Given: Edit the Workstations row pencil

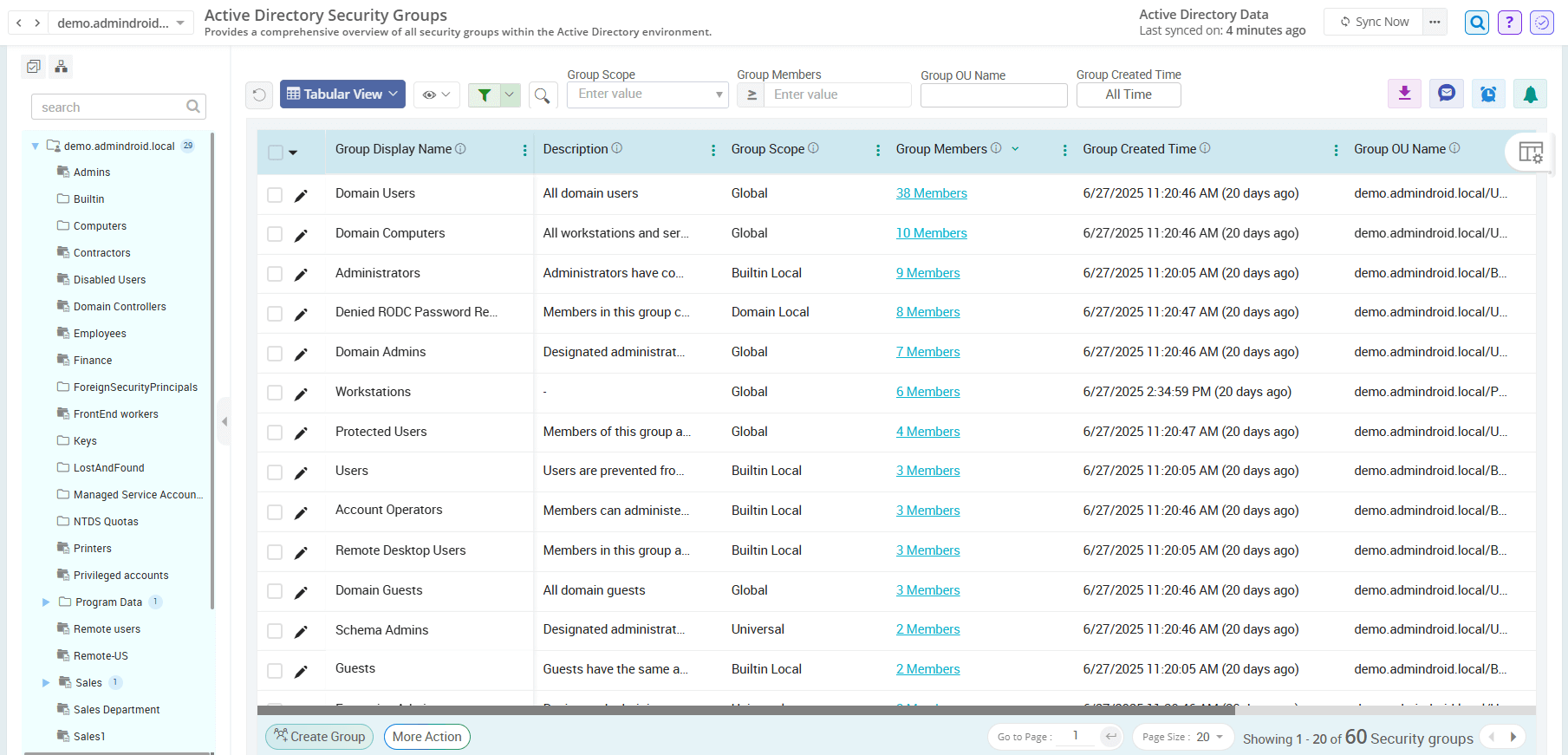Looking at the screenshot, I should [x=301, y=394].
